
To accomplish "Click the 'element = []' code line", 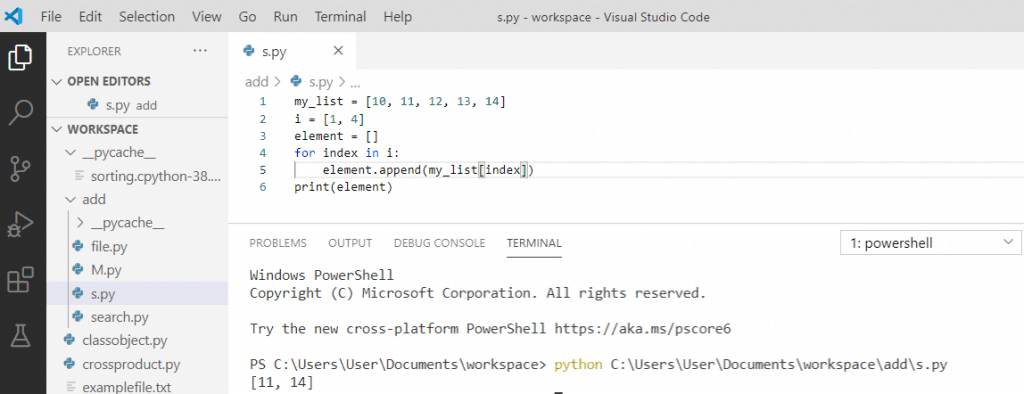I will [336, 137].
